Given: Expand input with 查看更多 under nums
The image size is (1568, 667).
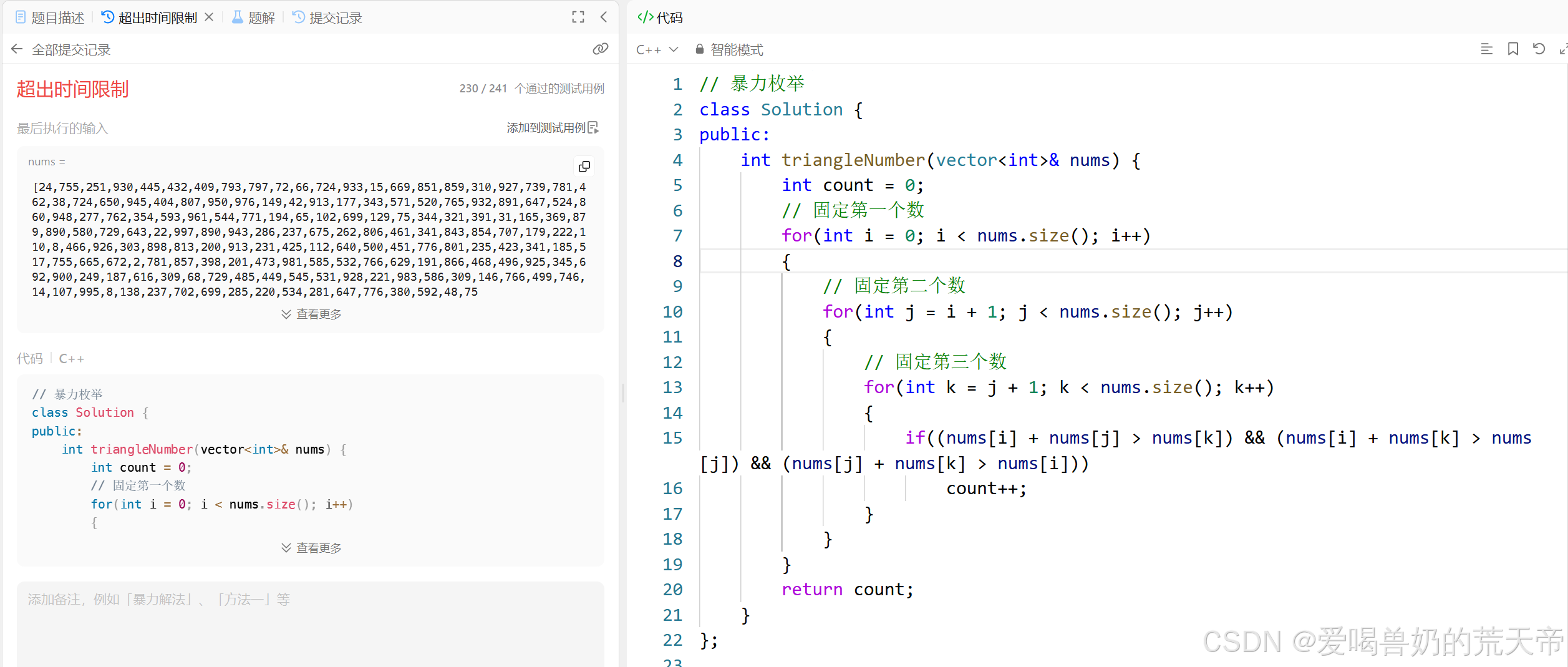Looking at the screenshot, I should click(311, 314).
